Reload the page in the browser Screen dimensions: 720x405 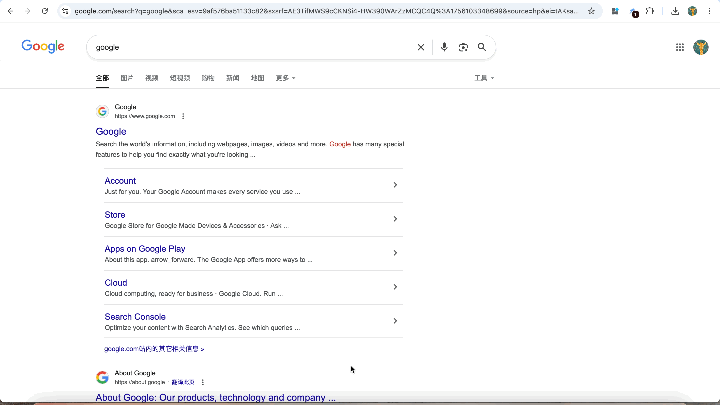pos(45,11)
